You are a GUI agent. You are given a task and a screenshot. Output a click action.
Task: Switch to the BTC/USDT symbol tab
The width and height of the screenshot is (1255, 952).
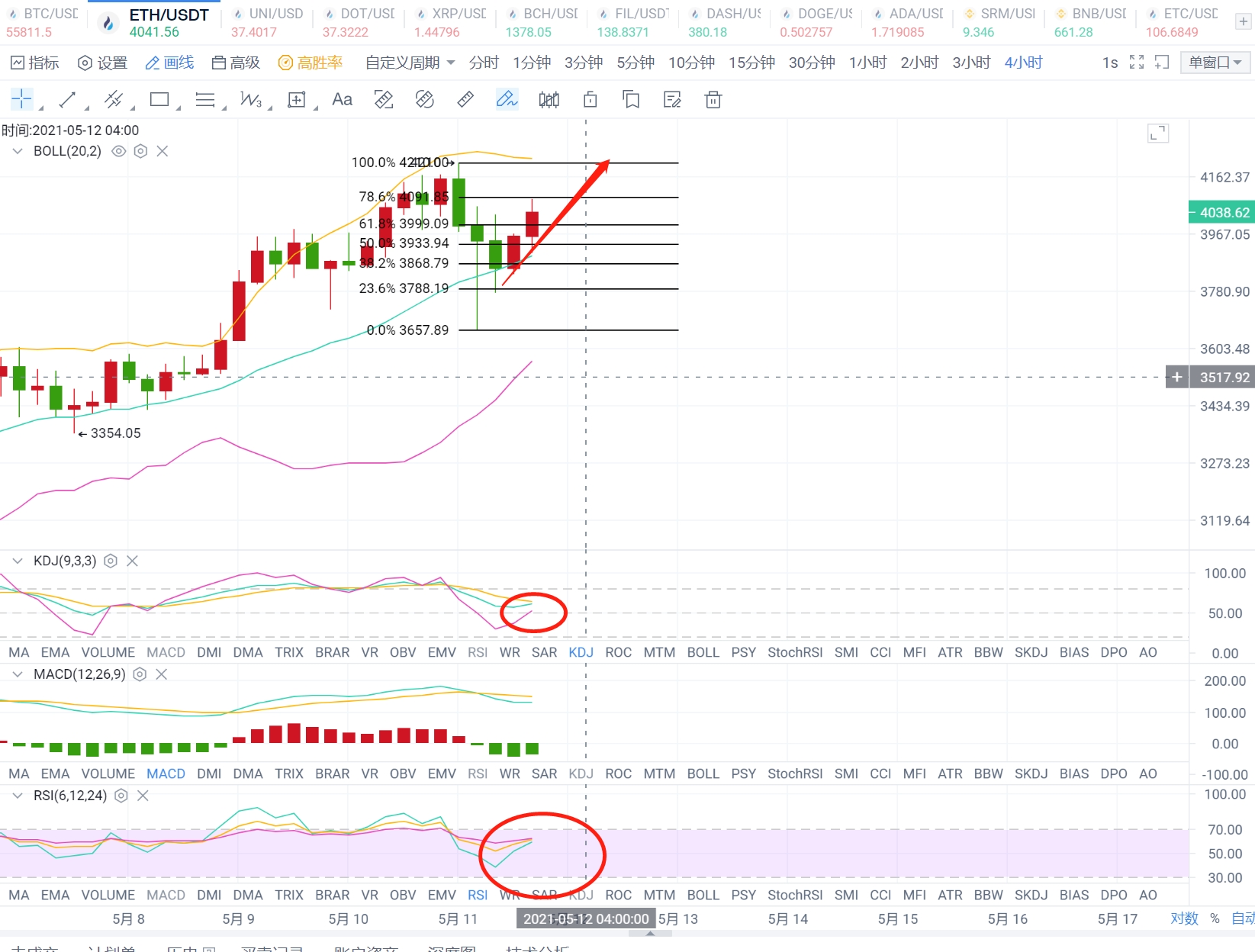coord(42,23)
